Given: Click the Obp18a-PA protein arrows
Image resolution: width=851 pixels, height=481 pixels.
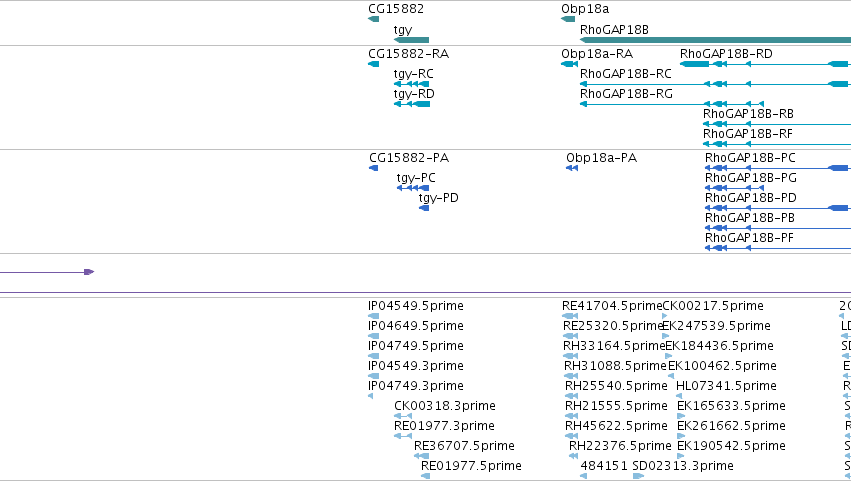Looking at the screenshot, I should coord(572,168).
